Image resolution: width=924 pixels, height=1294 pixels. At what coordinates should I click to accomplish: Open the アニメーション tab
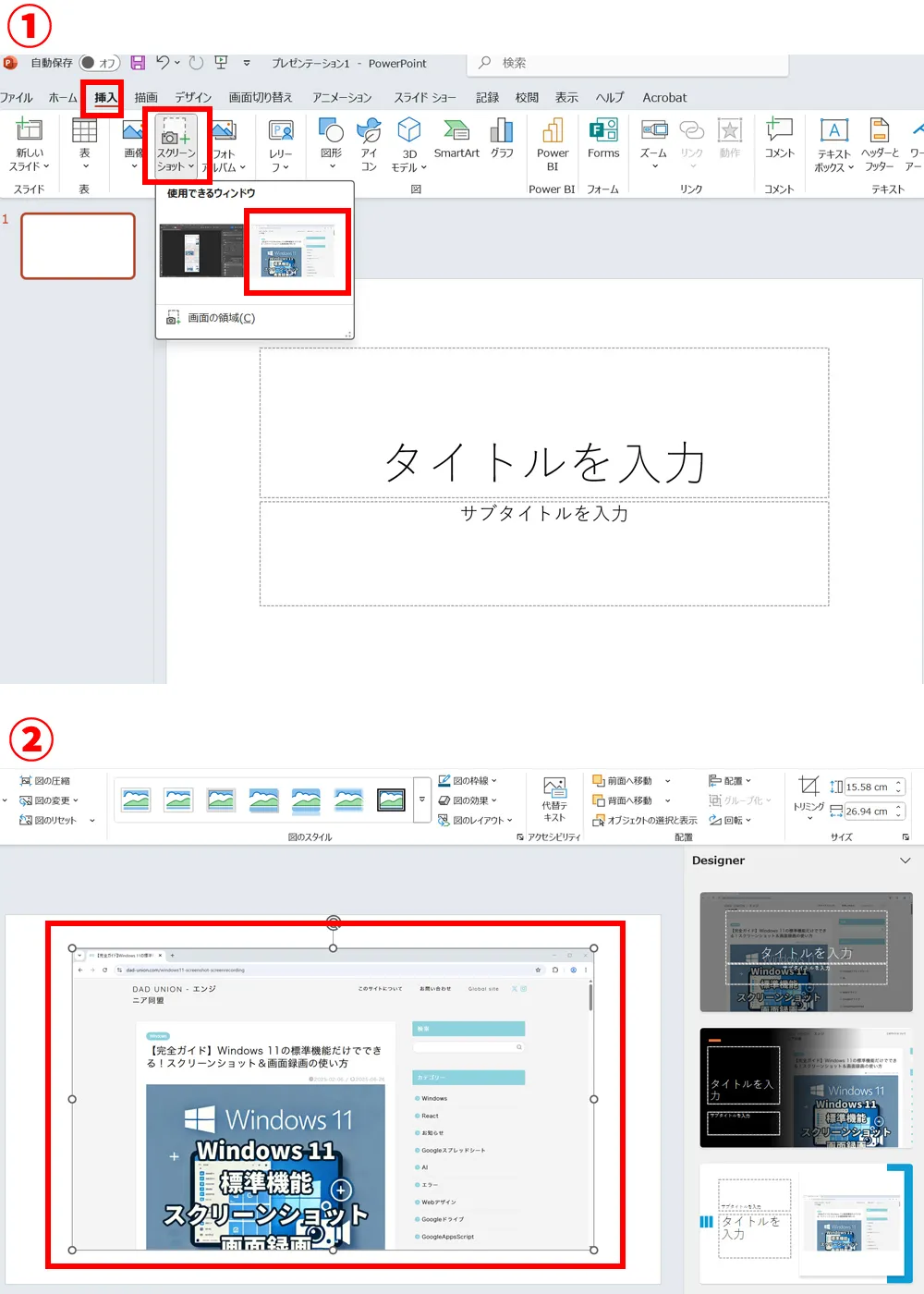point(342,97)
